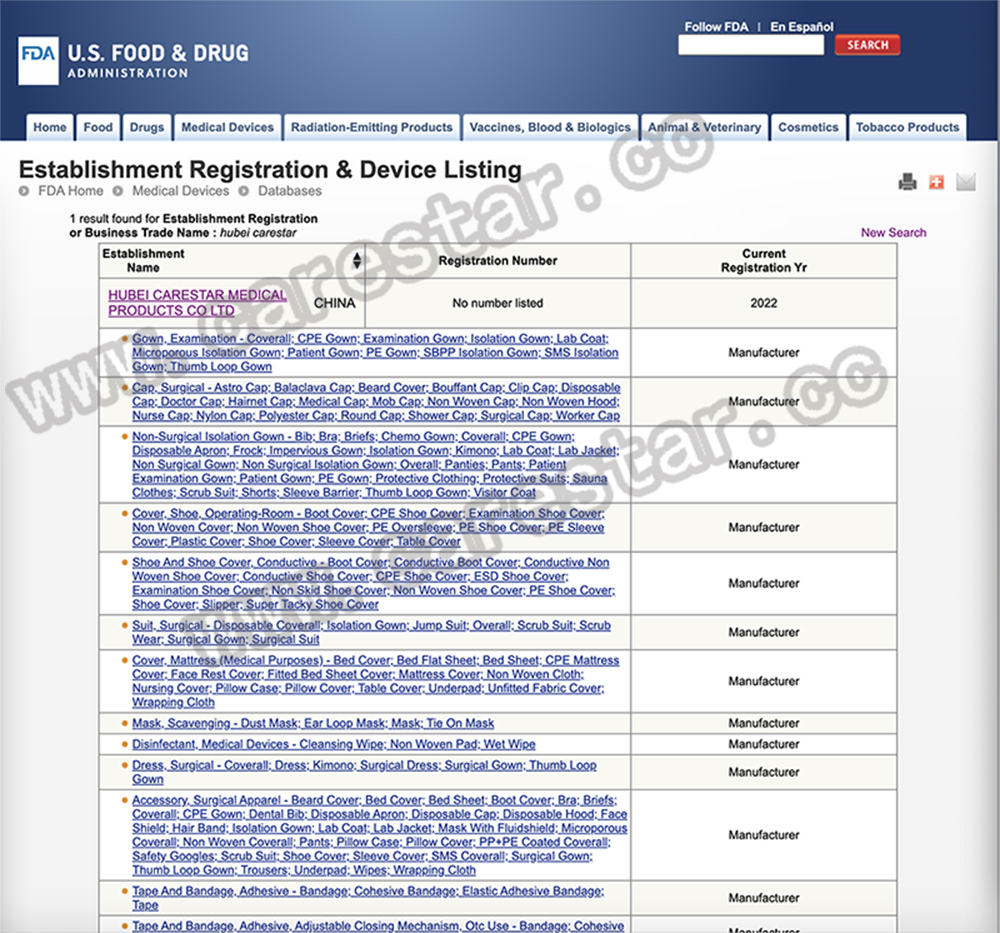
Task: Open the Mask, Scavenging listing link
Action: click(x=312, y=723)
